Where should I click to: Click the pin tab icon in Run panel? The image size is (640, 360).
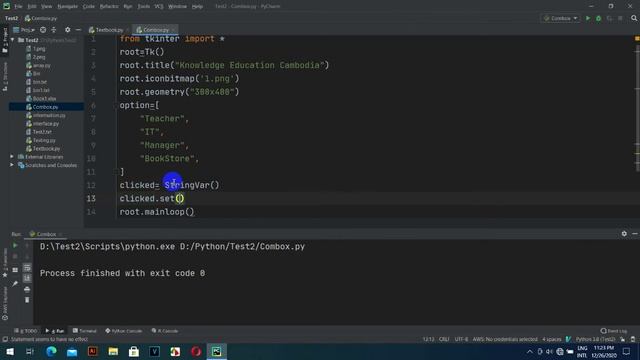[15, 283]
